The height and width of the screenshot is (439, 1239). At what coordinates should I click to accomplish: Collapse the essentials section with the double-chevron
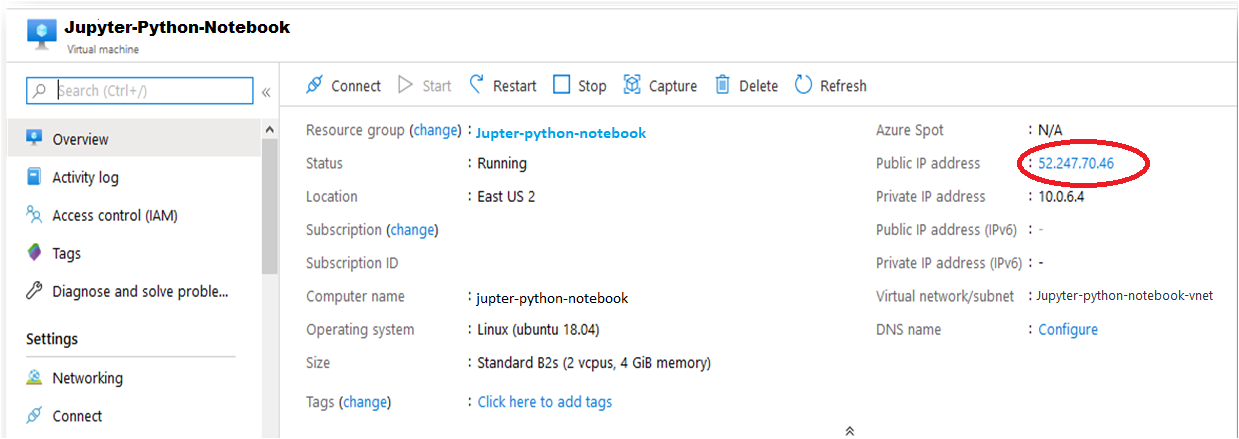point(849,431)
